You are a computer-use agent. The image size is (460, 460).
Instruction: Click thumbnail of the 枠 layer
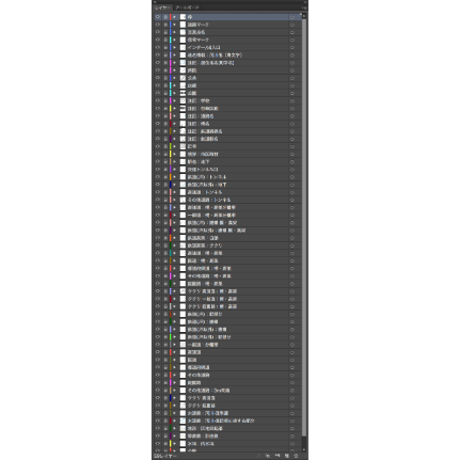coord(183,17)
